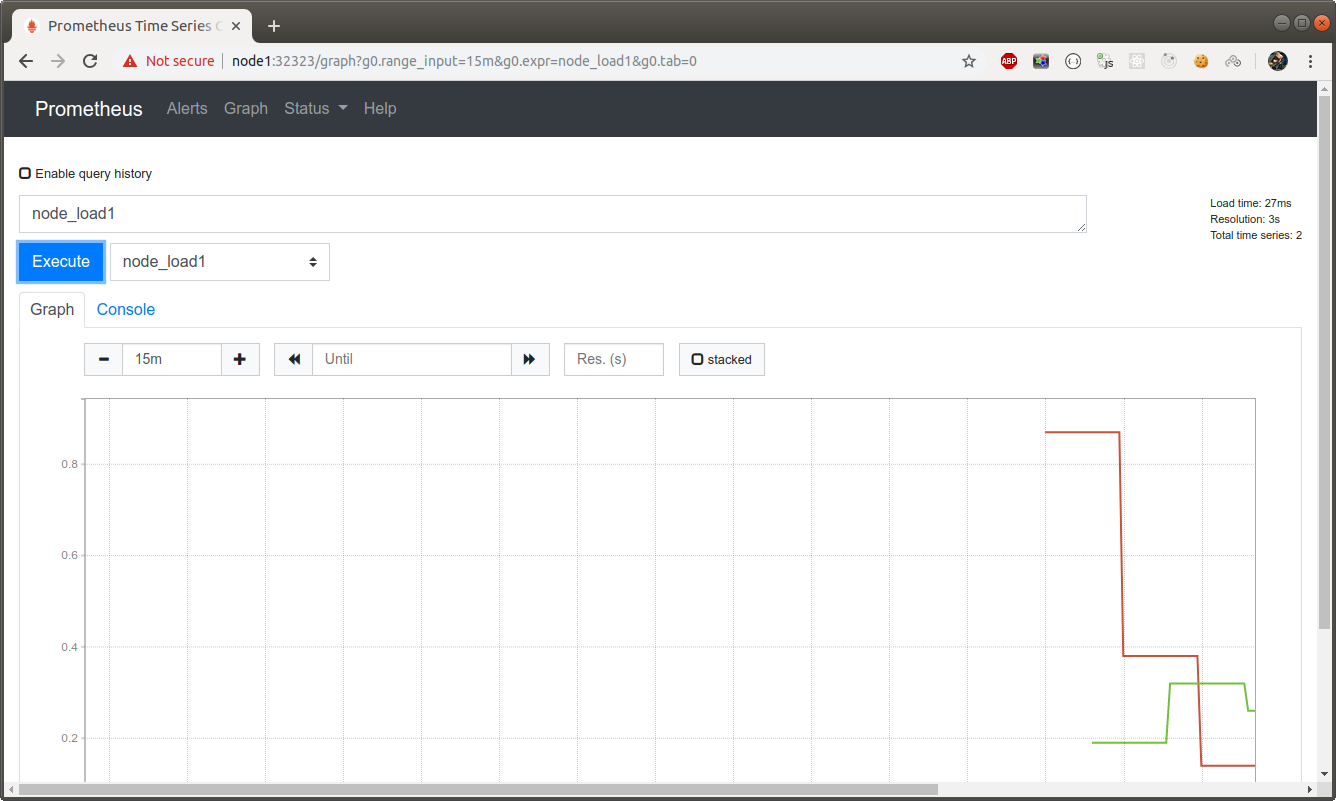Click the browser forward arrow
The height and width of the screenshot is (801, 1336).
(x=58, y=61)
